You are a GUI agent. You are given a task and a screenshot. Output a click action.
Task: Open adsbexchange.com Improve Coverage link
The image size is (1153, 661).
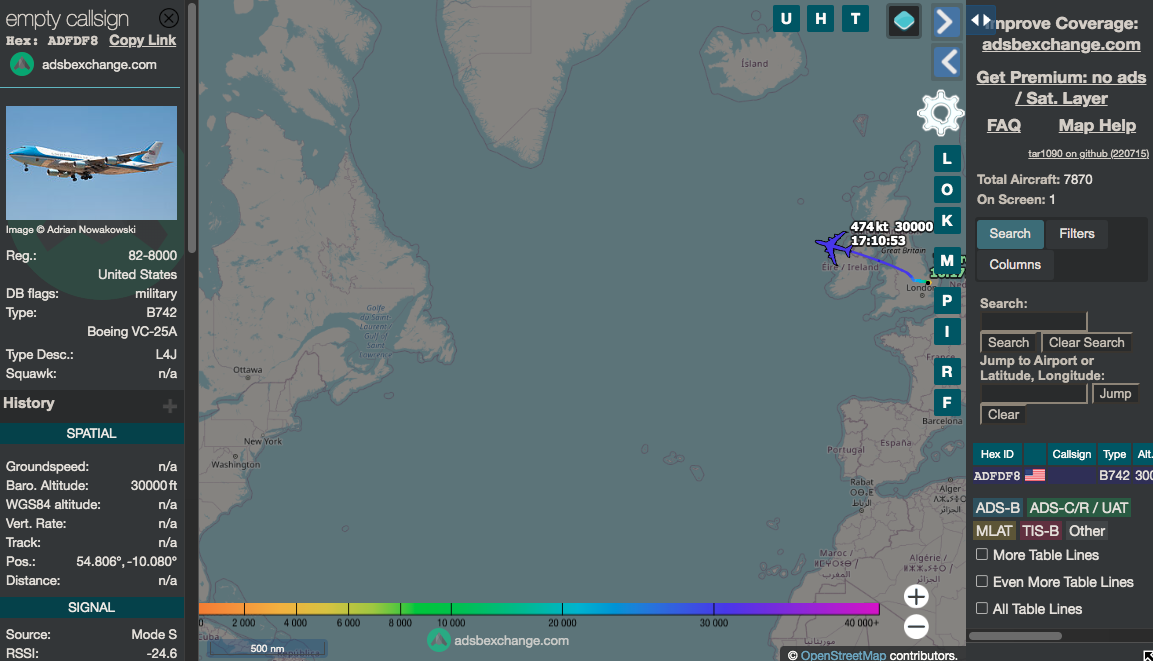coord(1061,44)
